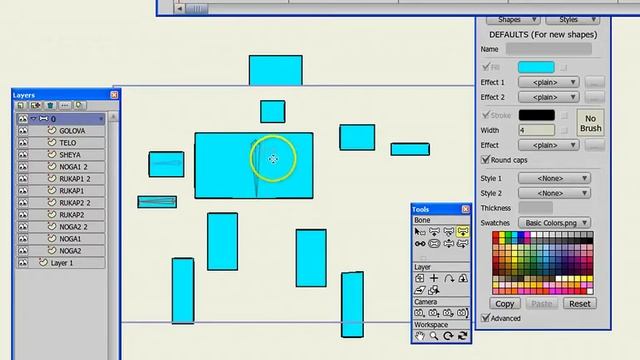Screen dimensions: 640x360
Task: Hide the NOGA2 layer
Action: tap(23, 251)
